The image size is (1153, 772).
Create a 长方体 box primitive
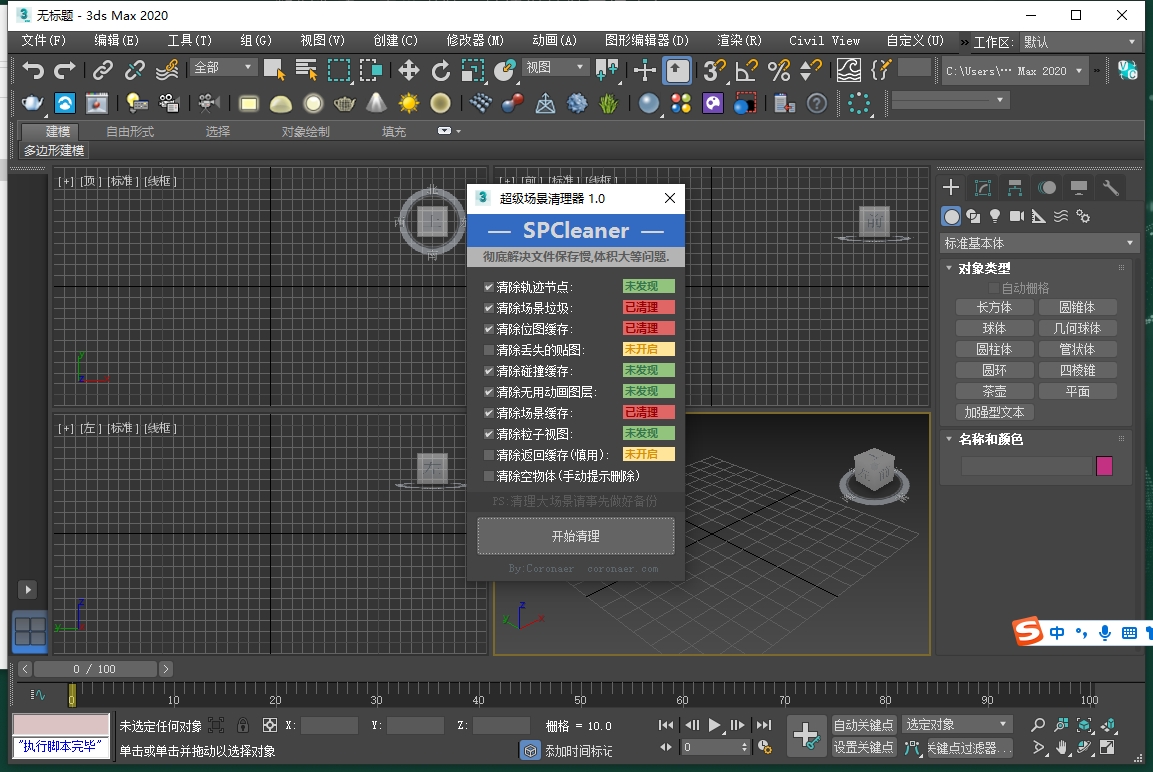pos(994,307)
